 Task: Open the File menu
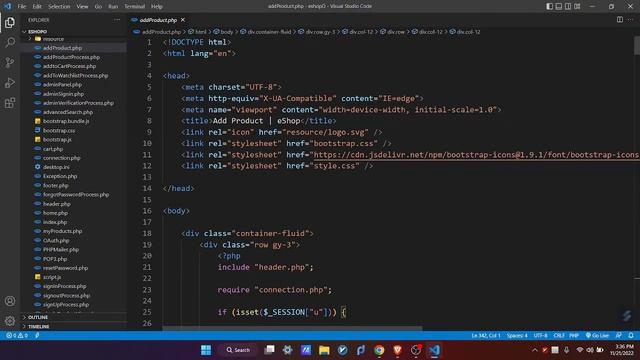pyautogui.click(x=22, y=7)
